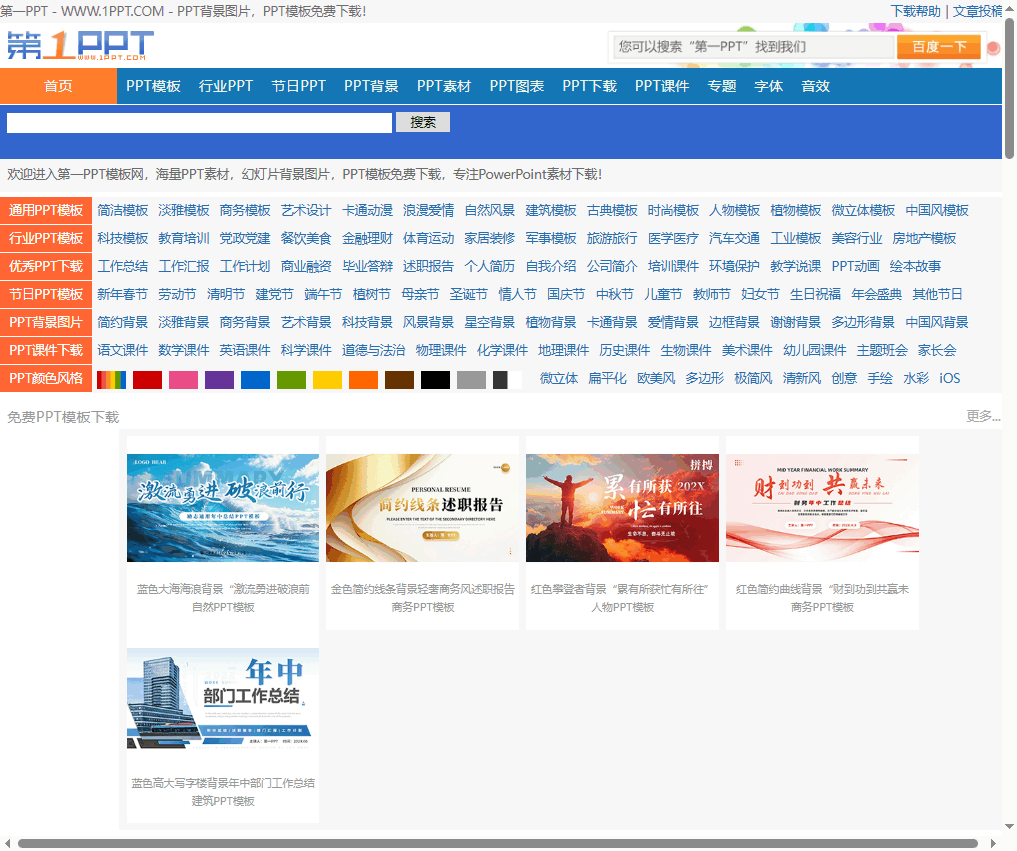Focus the site search text box

click(x=199, y=123)
